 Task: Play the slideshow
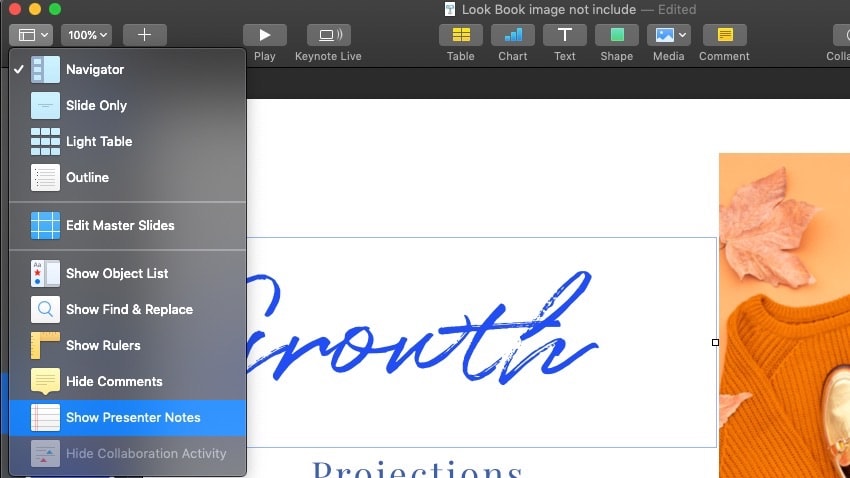(265, 35)
